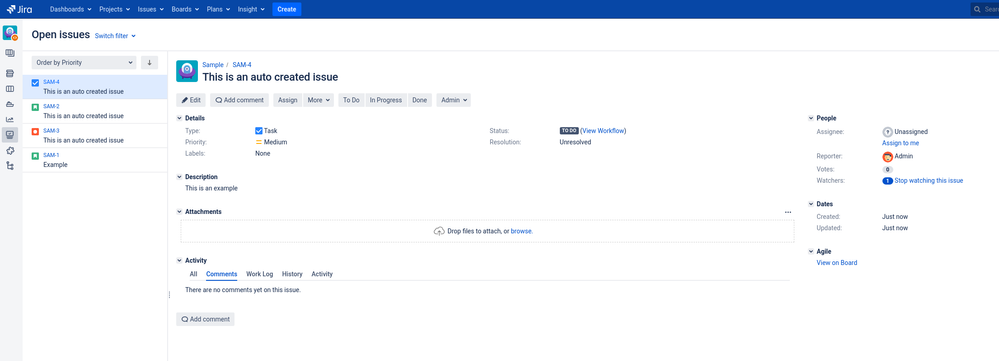Transition issue to Done

(420, 100)
